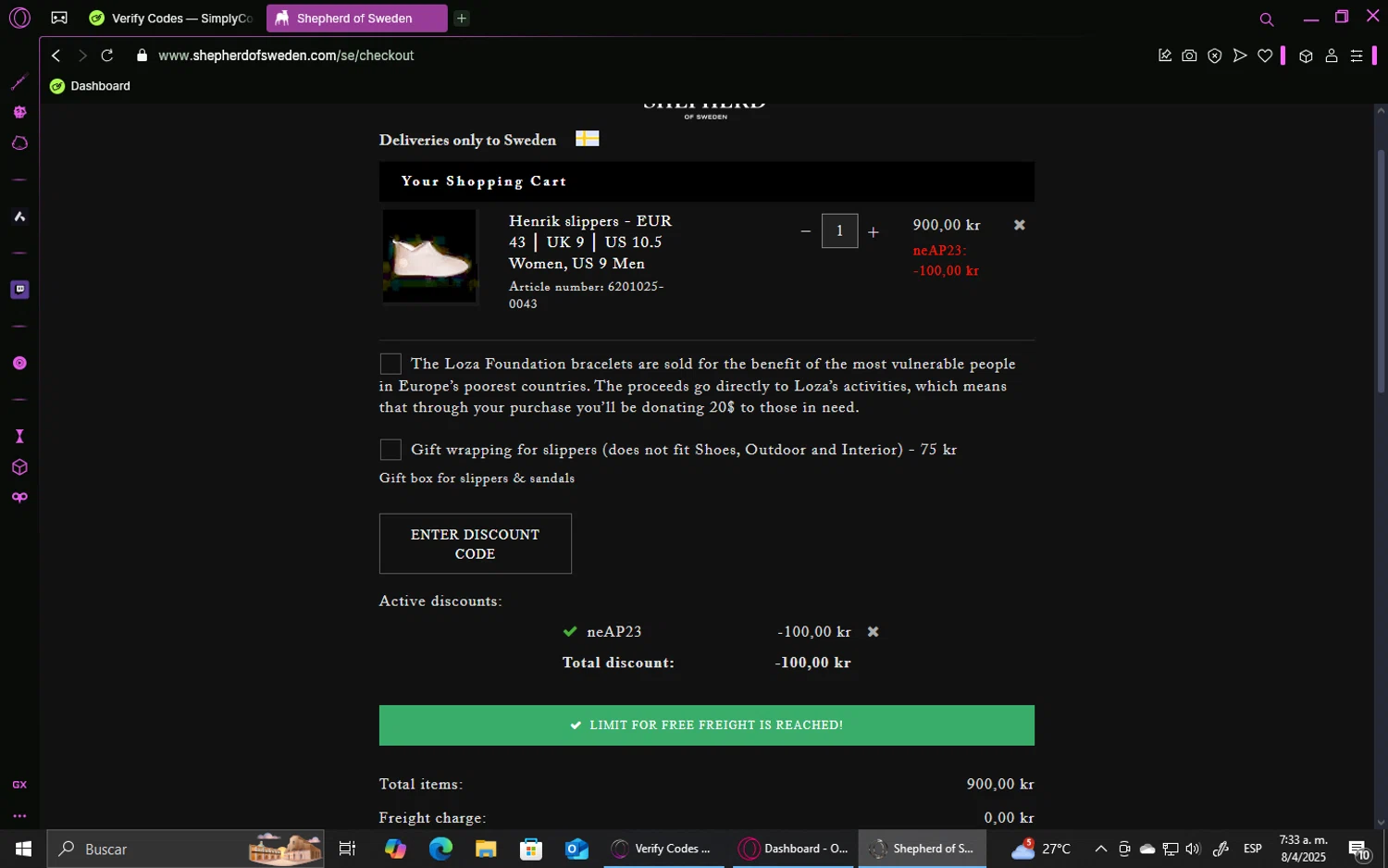Click the GX Control icon at sidebar bottom
The width and height of the screenshot is (1388, 868).
(19, 785)
